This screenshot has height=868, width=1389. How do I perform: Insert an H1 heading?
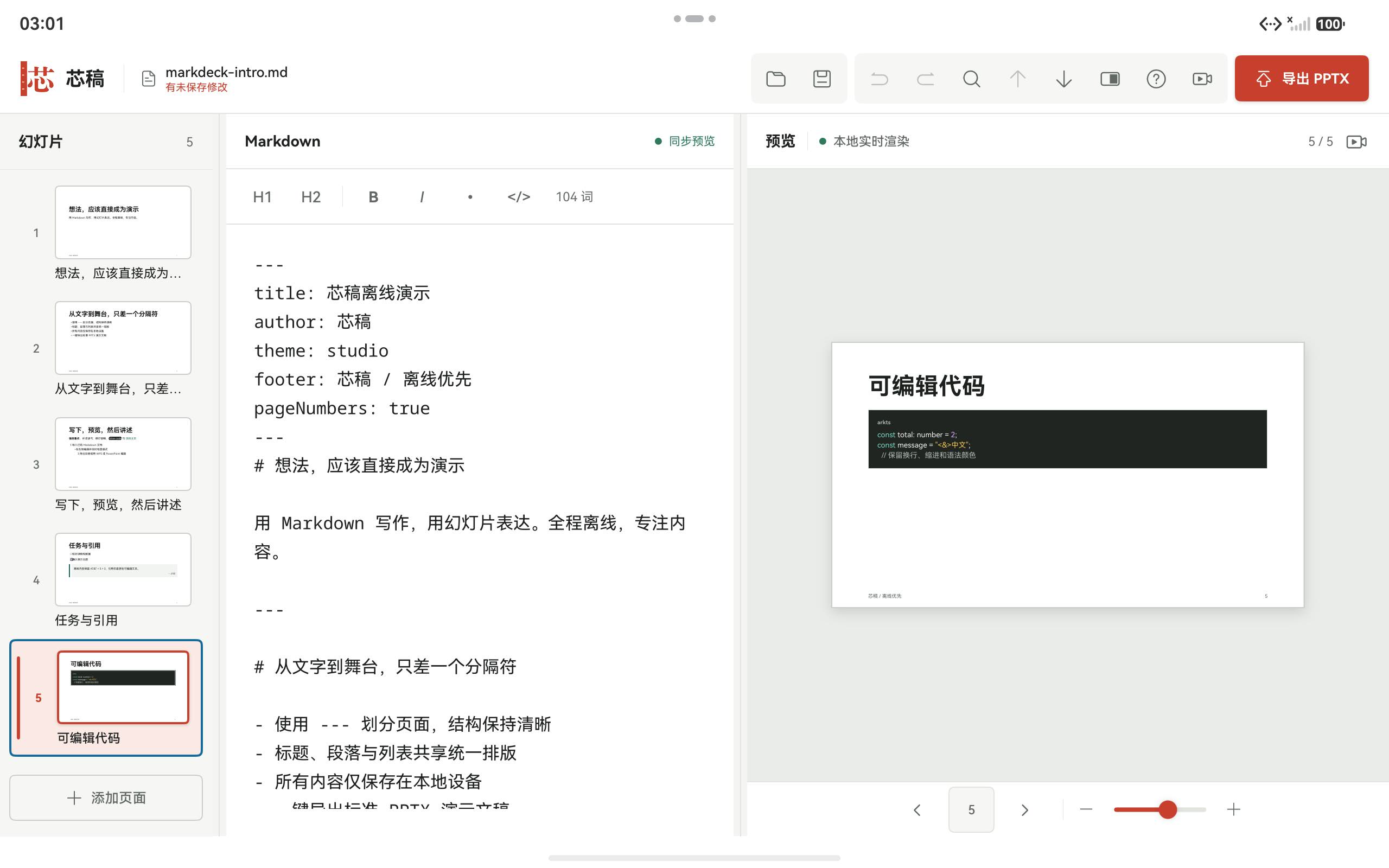[x=262, y=197]
